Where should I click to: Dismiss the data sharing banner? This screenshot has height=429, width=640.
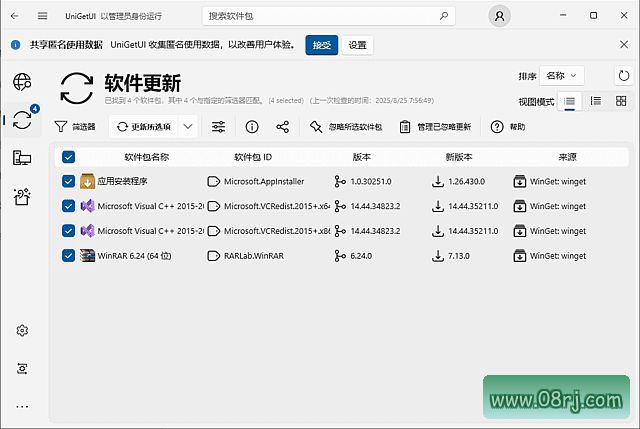click(x=624, y=44)
